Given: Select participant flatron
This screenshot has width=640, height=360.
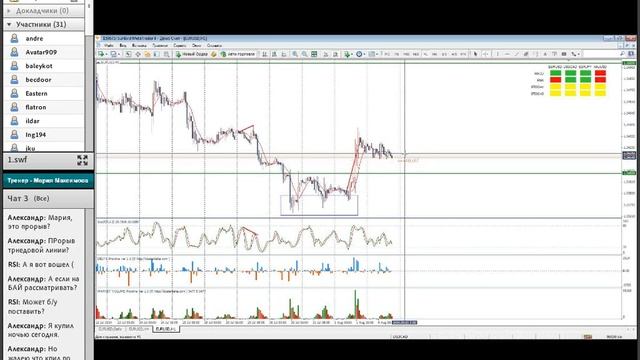Looking at the screenshot, I should point(43,107).
